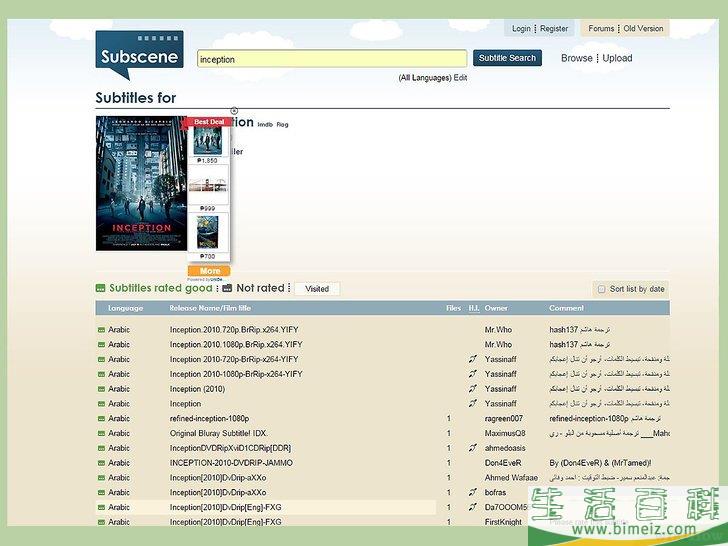This screenshot has width=728, height=546.
Task: Open the Browse menu
Action: pos(576,58)
